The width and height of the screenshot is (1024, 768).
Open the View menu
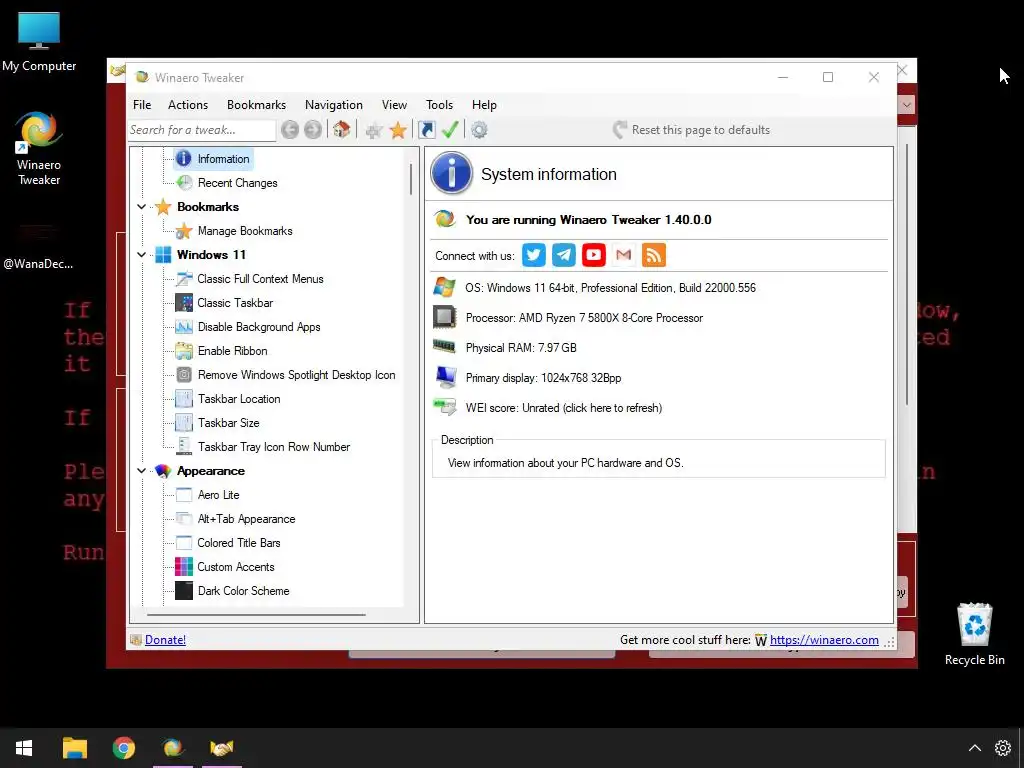[x=394, y=104]
